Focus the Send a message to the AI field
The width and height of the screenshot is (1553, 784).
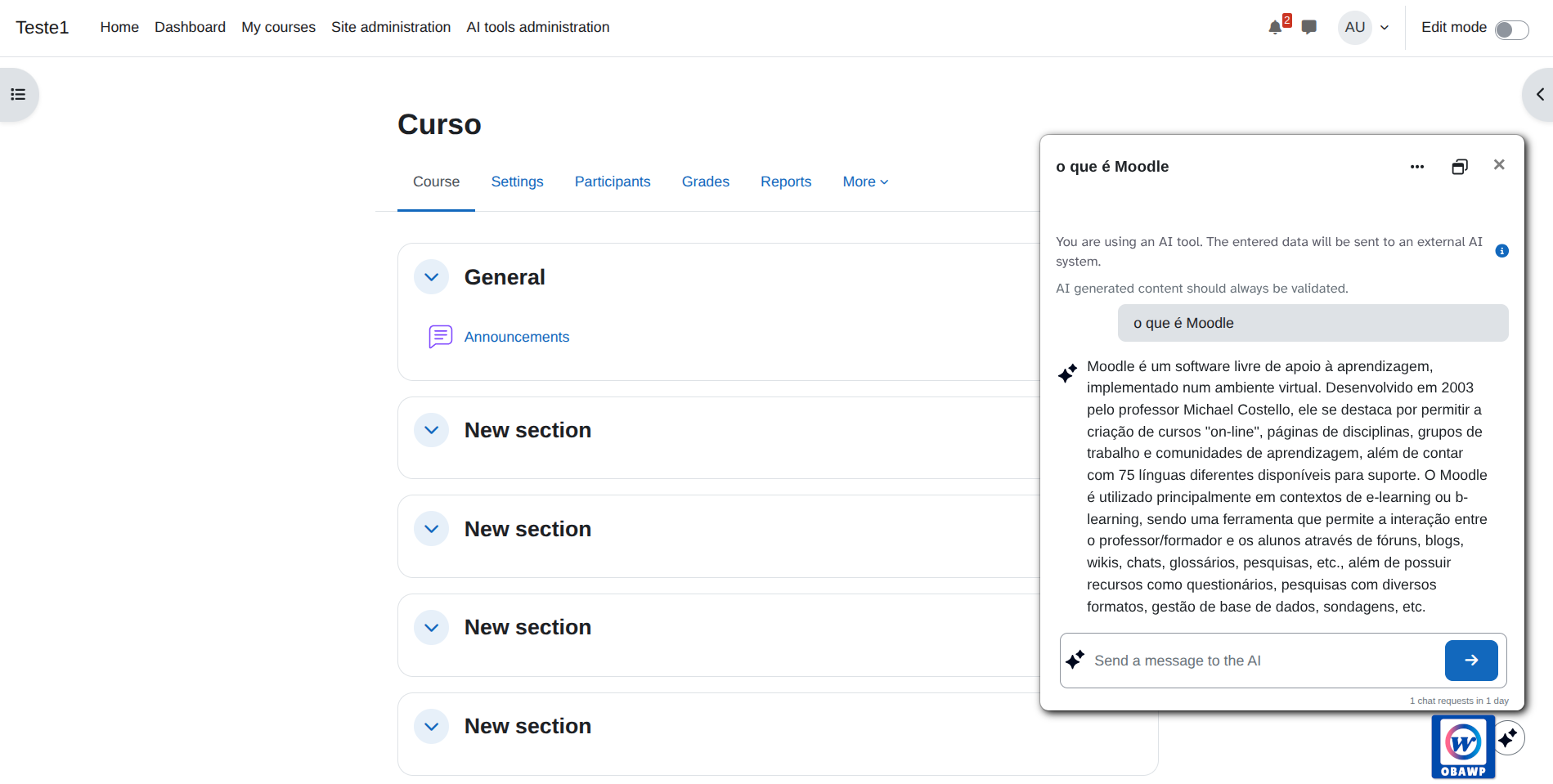(1265, 661)
